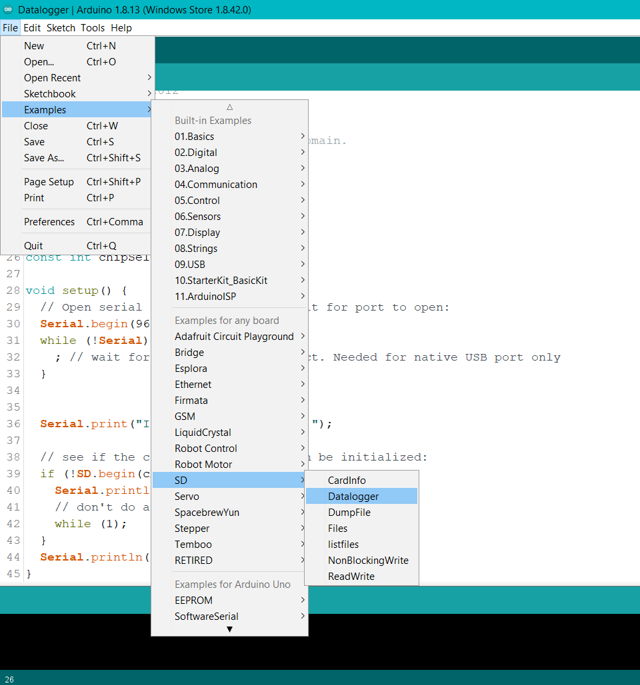Expand Bridge library examples
The image size is (640, 685).
(230, 353)
